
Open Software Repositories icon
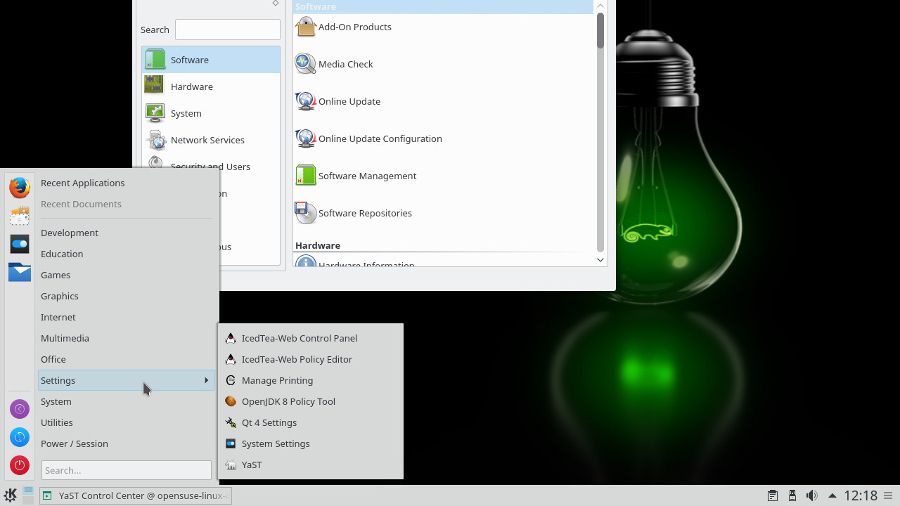(x=305, y=213)
